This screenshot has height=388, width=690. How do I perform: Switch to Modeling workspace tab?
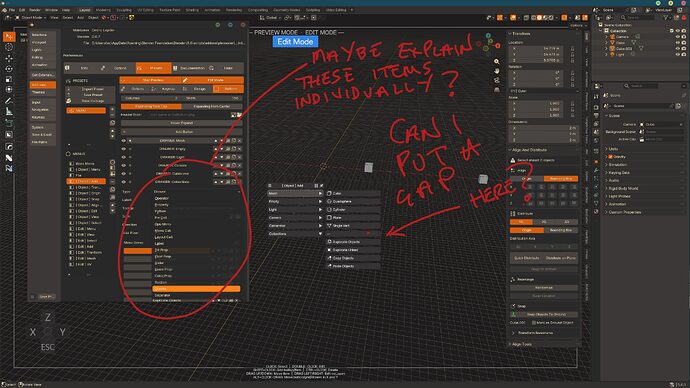[103, 10]
